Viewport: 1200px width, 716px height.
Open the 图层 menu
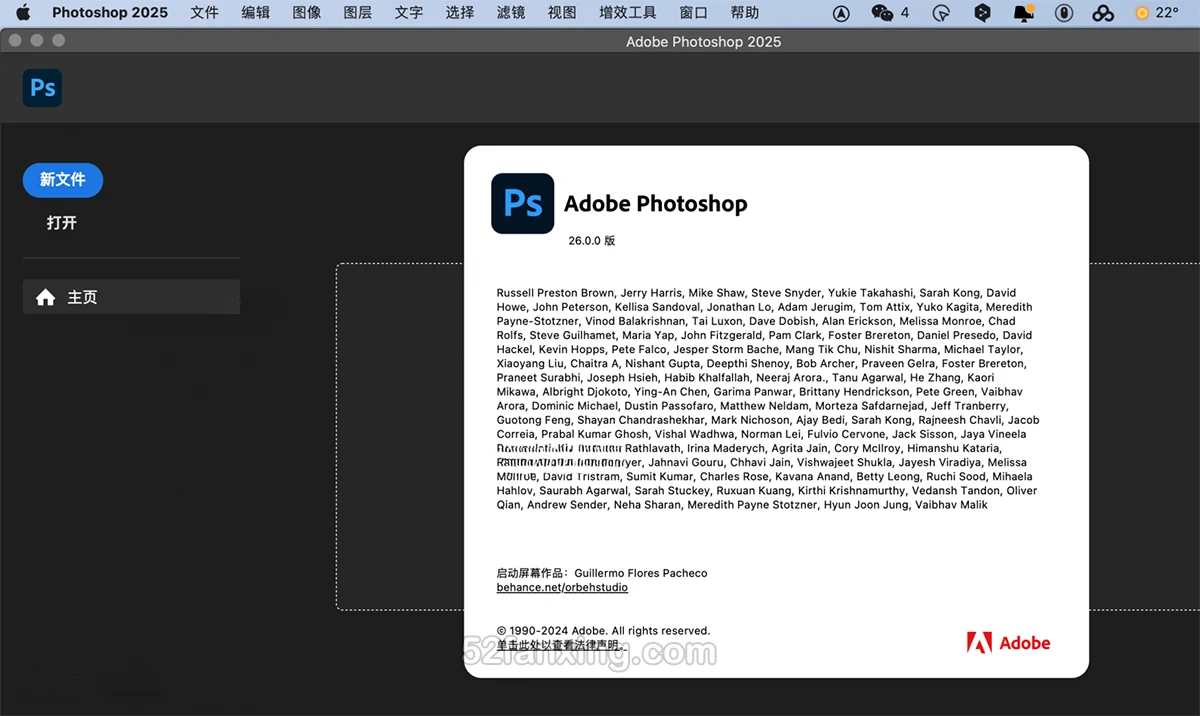[357, 13]
